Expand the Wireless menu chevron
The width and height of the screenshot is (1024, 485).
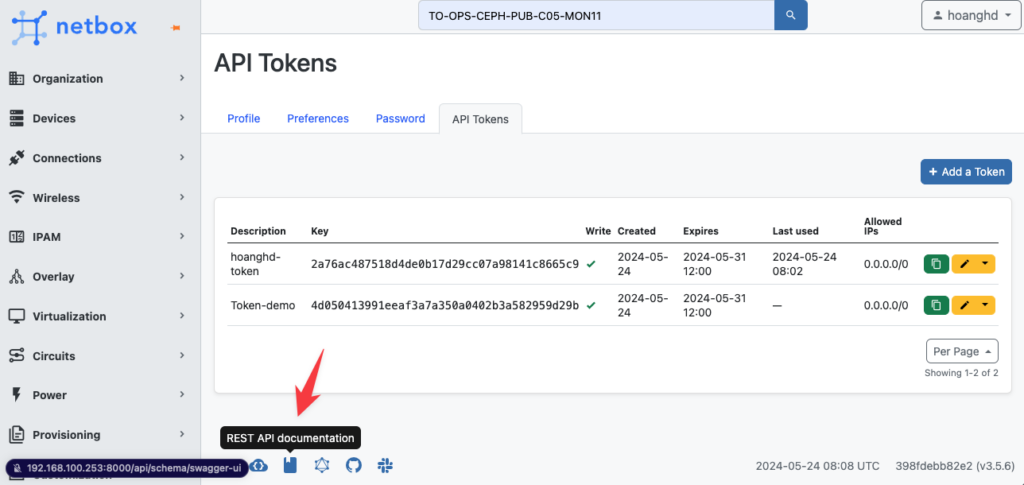(182, 197)
